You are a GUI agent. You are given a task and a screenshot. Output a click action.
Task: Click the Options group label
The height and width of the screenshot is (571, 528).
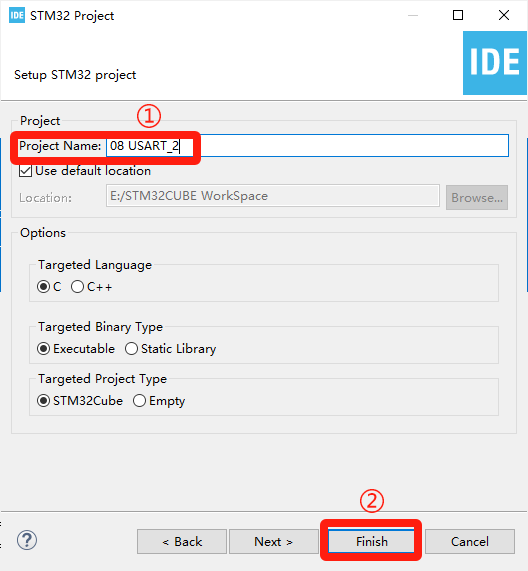[43, 233]
